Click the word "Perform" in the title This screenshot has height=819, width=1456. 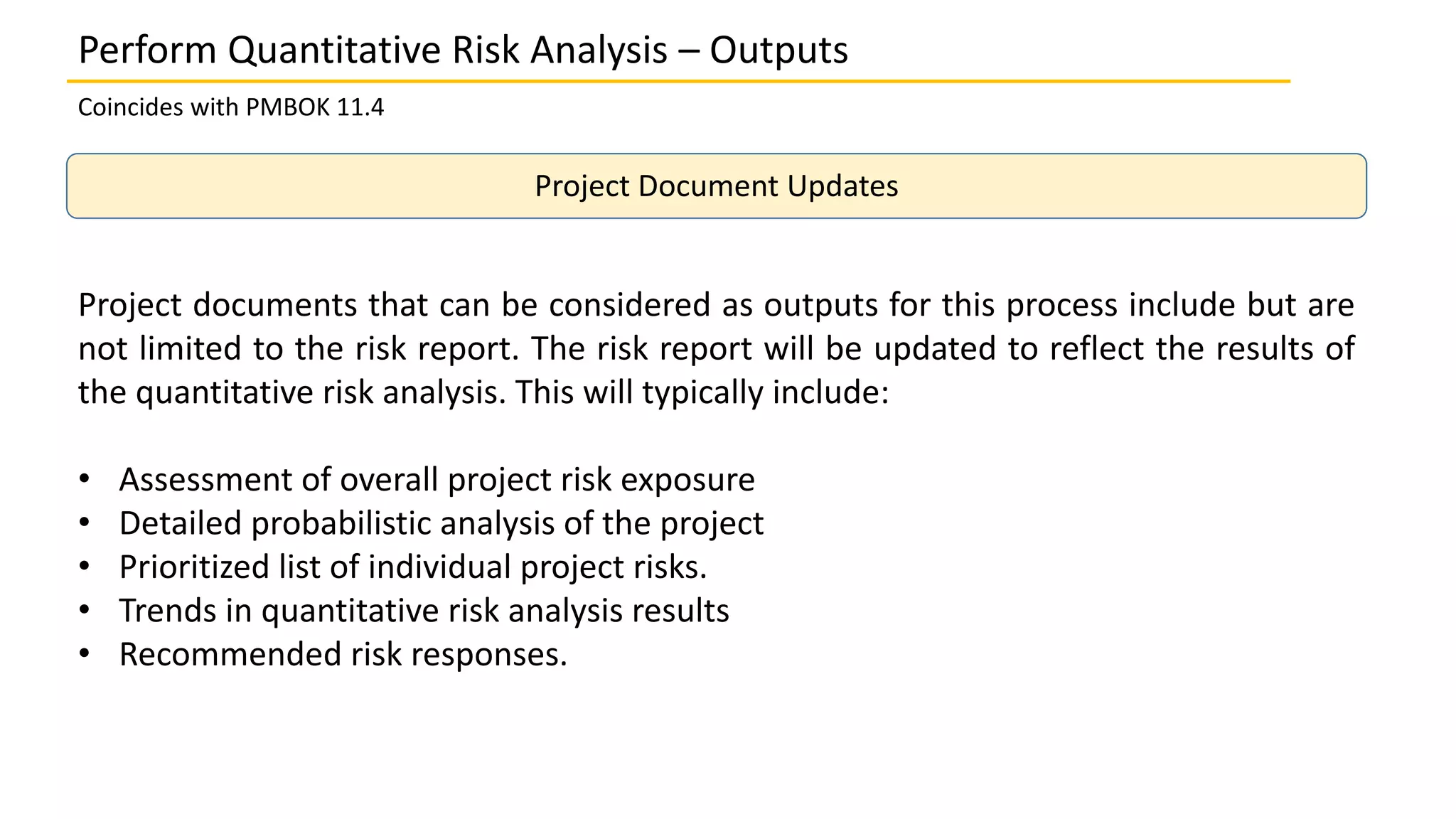(x=147, y=50)
